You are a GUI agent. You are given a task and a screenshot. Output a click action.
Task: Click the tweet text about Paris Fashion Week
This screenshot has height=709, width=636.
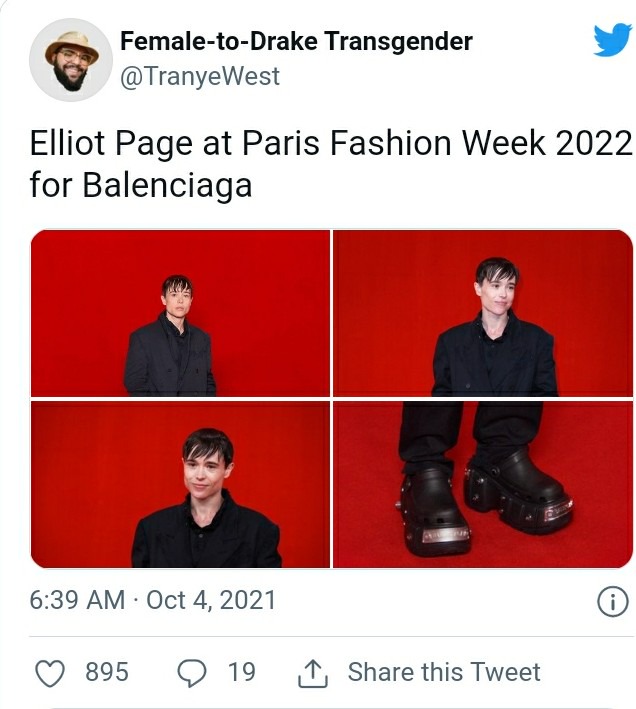pyautogui.click(x=331, y=164)
